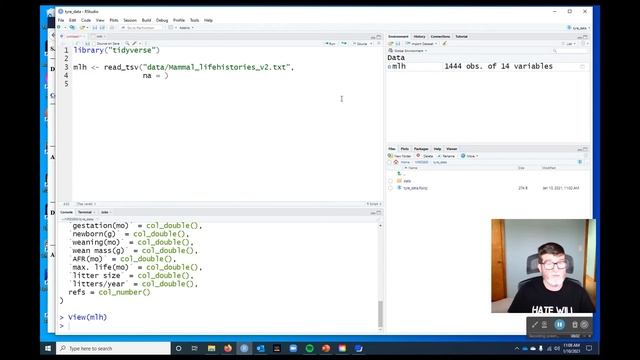Click the clear environment broom icon
This screenshot has width=640, height=360.
click(444, 43)
